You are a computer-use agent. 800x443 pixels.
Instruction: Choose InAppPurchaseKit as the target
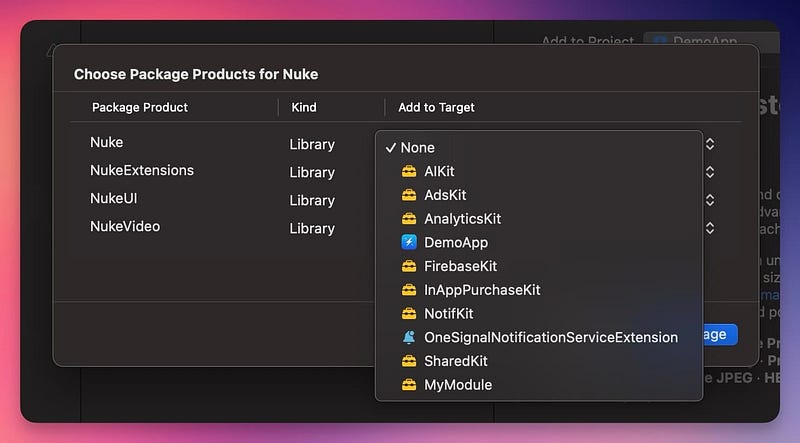pyautogui.click(x=539, y=290)
